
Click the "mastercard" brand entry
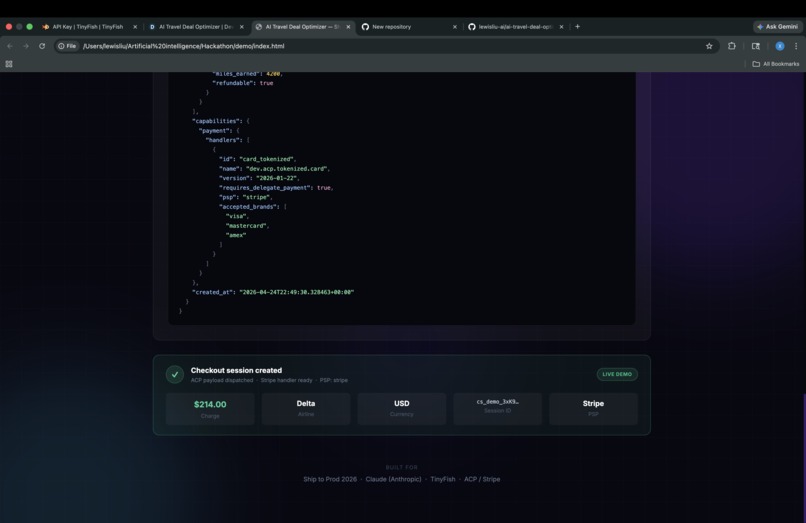(x=247, y=226)
